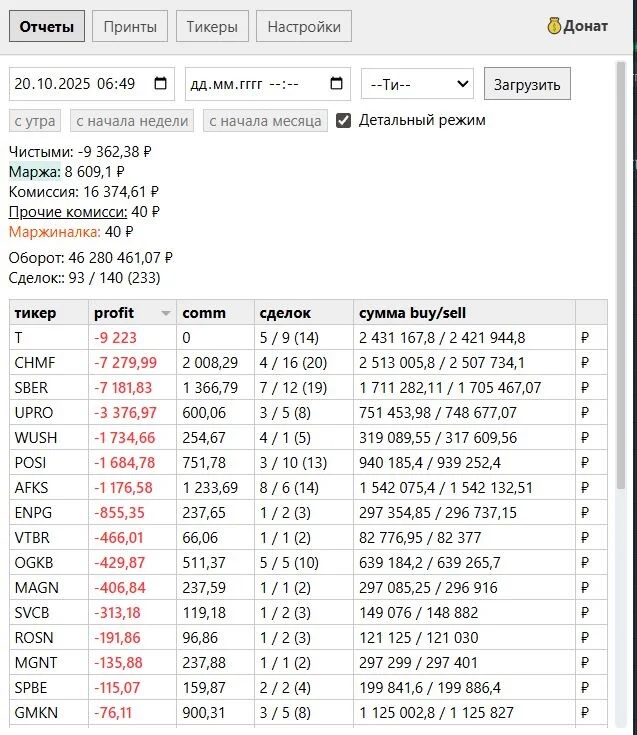
Task: Click the orange Маржиналка label
Action: tap(55, 232)
